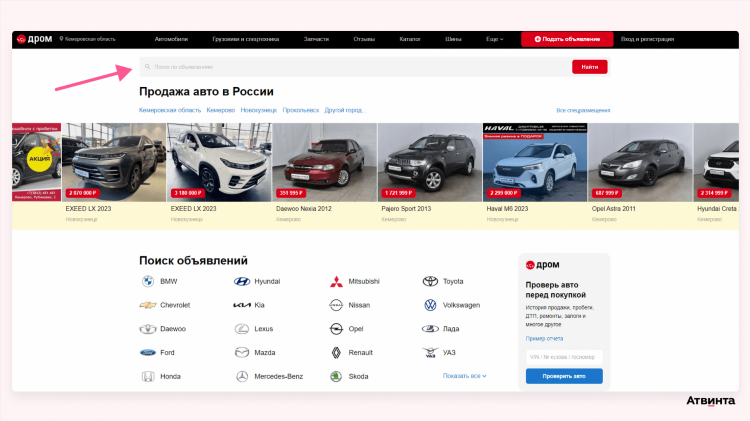This screenshot has height=421, width=750.
Task: Open the location pin Kemerovo region selector
Action: click(88, 39)
